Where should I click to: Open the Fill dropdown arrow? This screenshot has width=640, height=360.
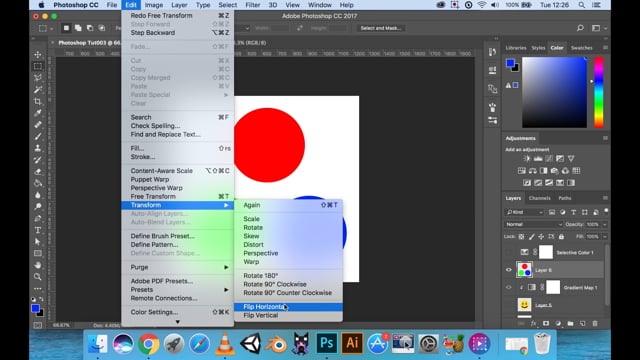point(604,237)
